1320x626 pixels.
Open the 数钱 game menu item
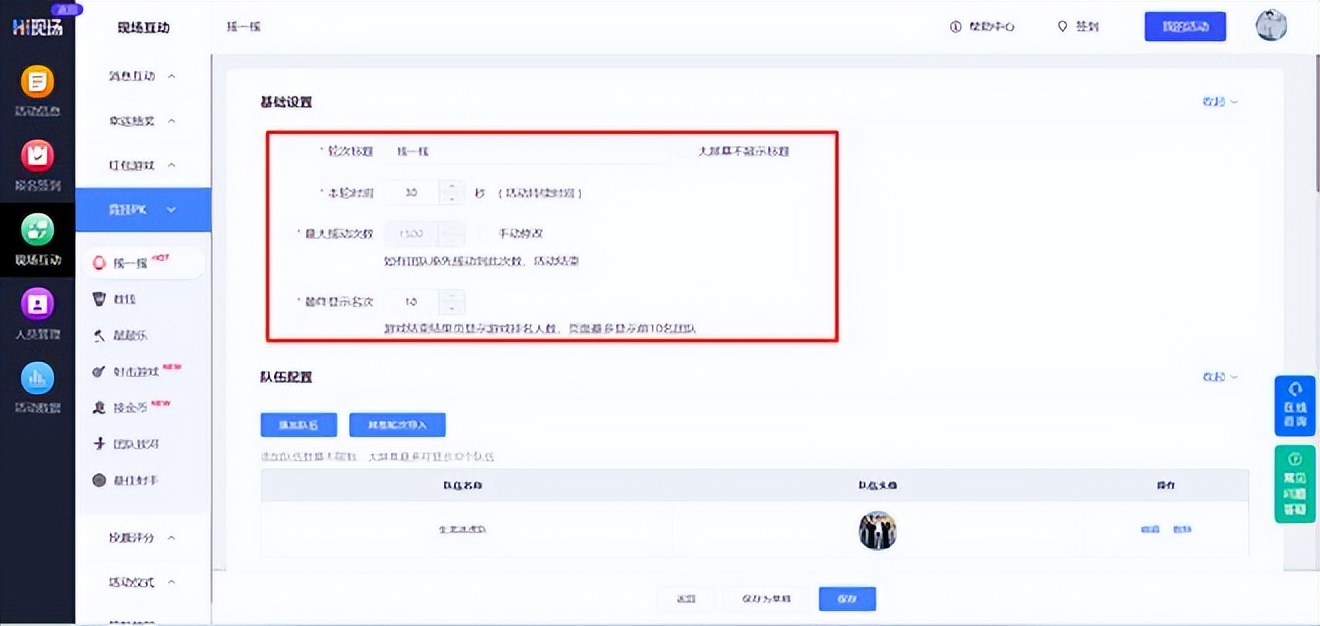click(x=124, y=299)
